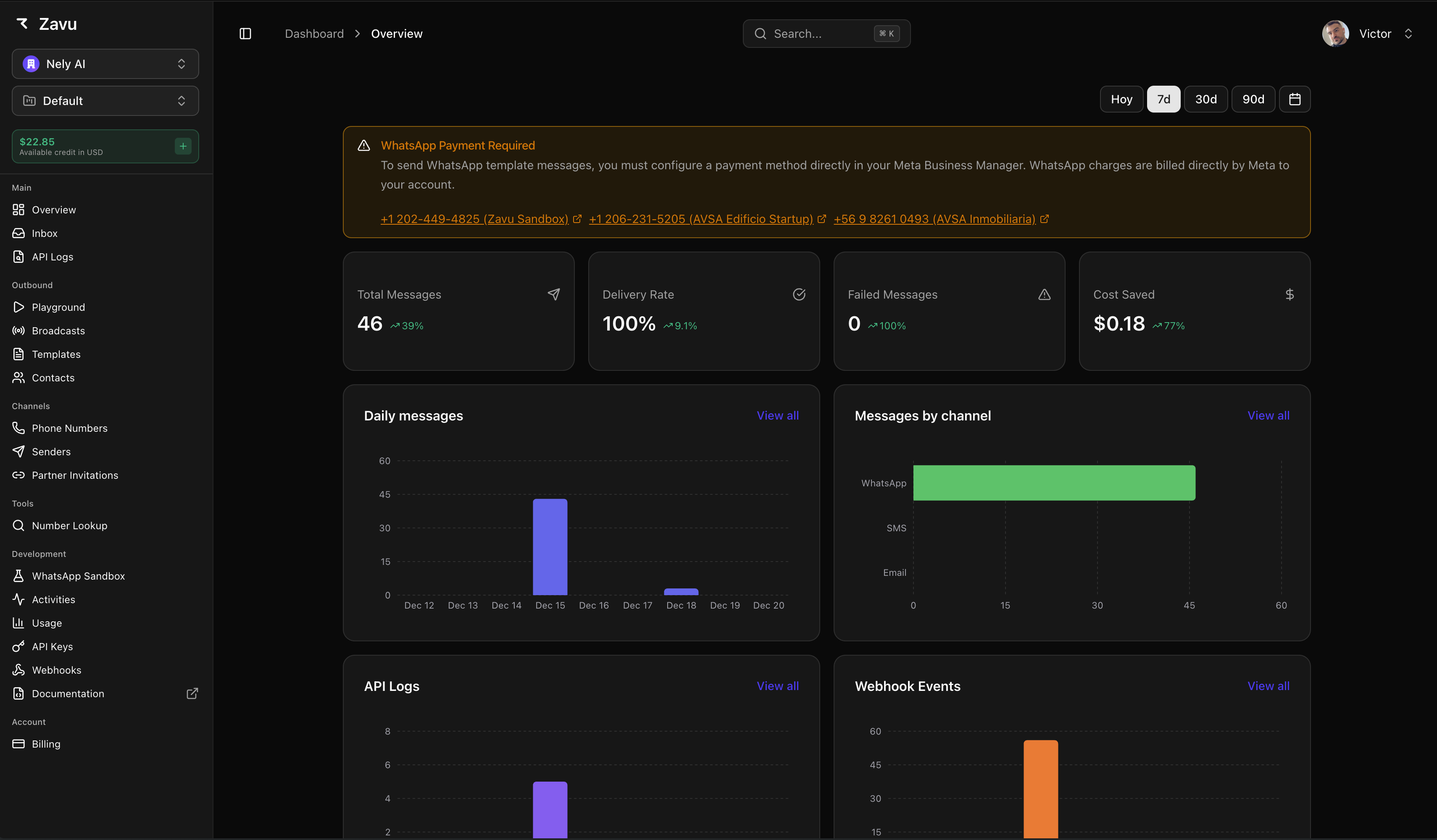Select the 90d time range

[x=1253, y=99]
